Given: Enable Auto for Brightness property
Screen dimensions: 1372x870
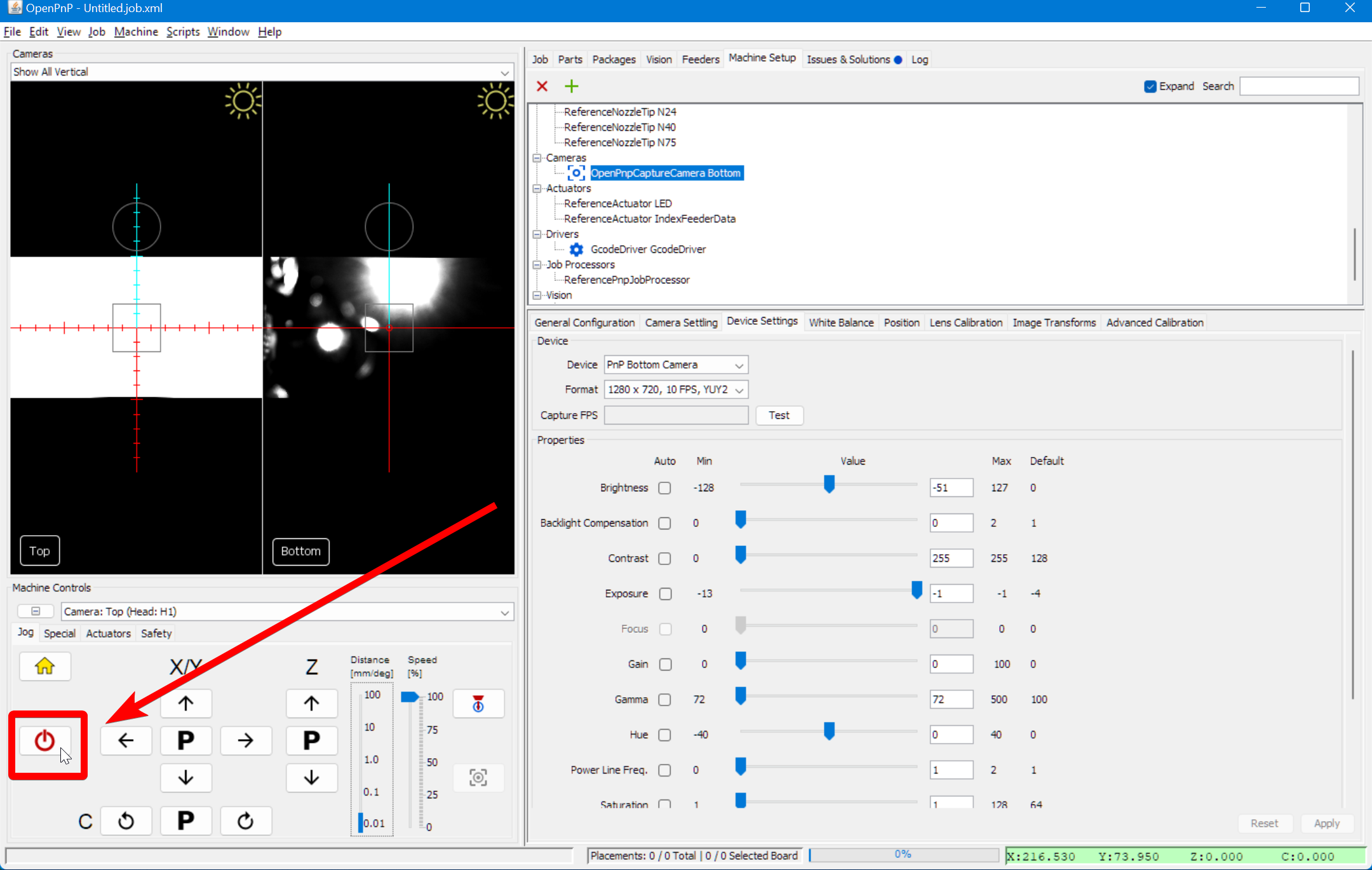Looking at the screenshot, I should [x=664, y=487].
